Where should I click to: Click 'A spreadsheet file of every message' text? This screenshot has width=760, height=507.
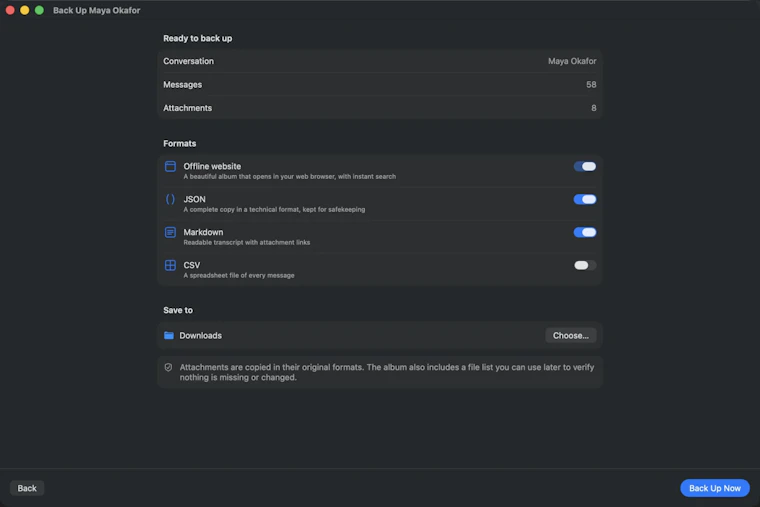pos(239,275)
